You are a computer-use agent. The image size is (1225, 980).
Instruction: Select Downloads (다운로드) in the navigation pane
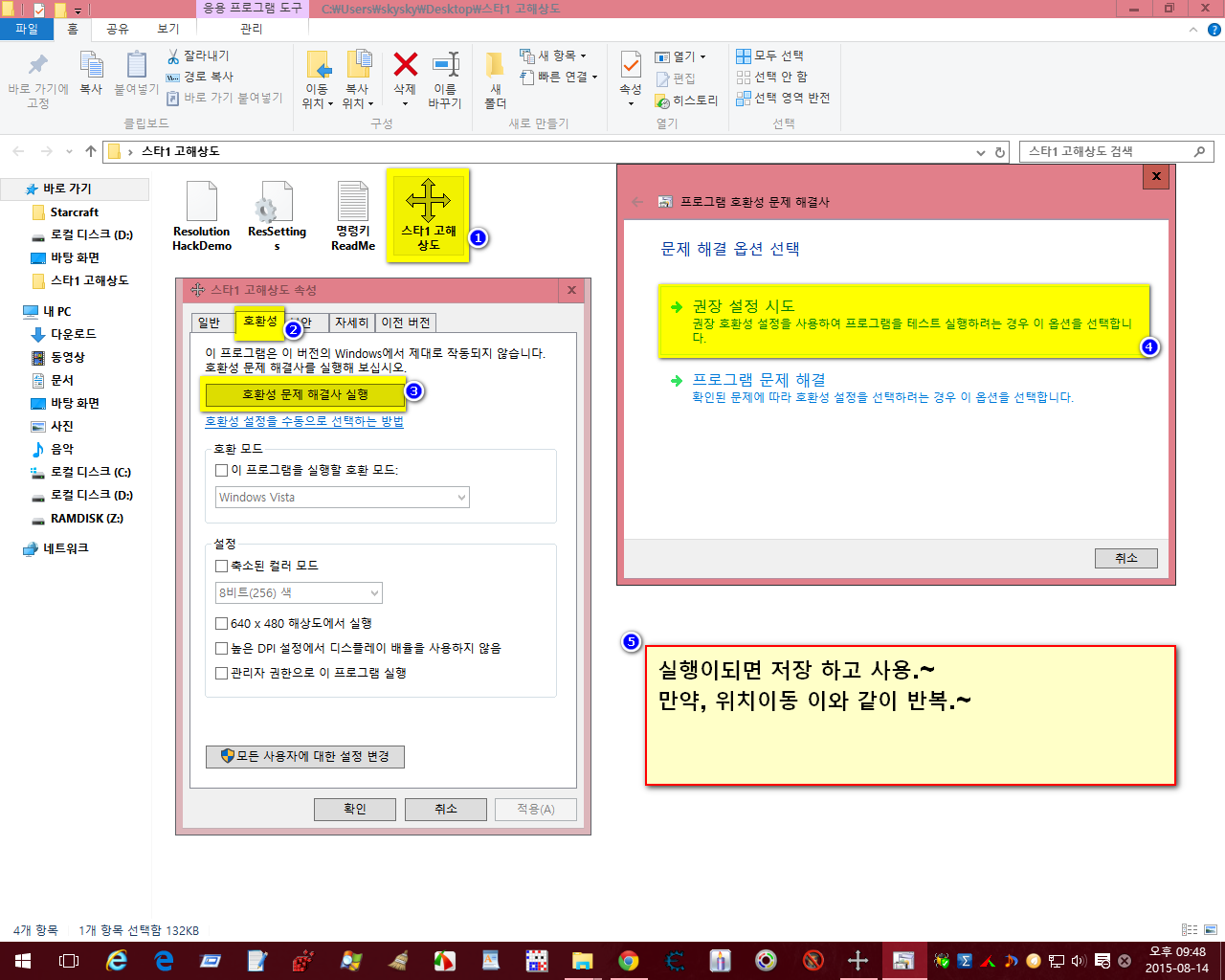click(x=73, y=334)
